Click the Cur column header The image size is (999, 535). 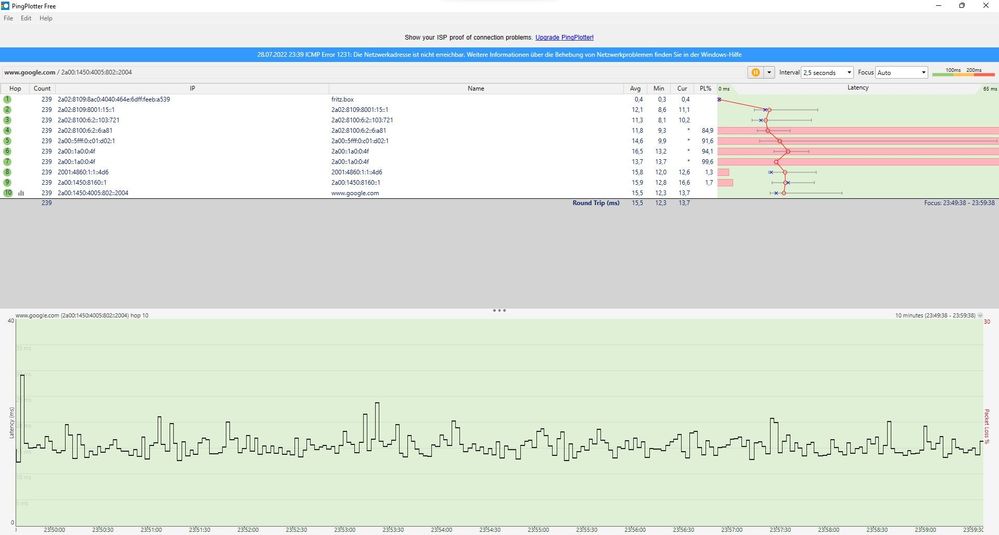click(x=682, y=89)
